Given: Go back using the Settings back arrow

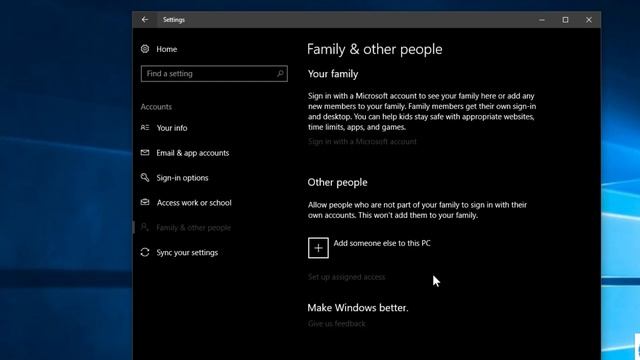Looking at the screenshot, I should (x=145, y=20).
